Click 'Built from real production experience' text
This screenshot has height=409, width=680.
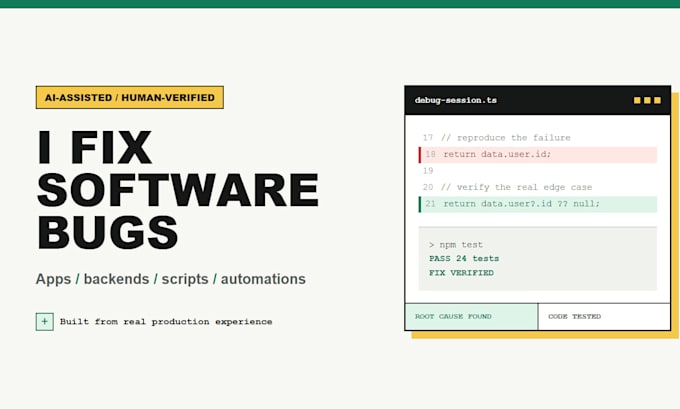coord(166,322)
